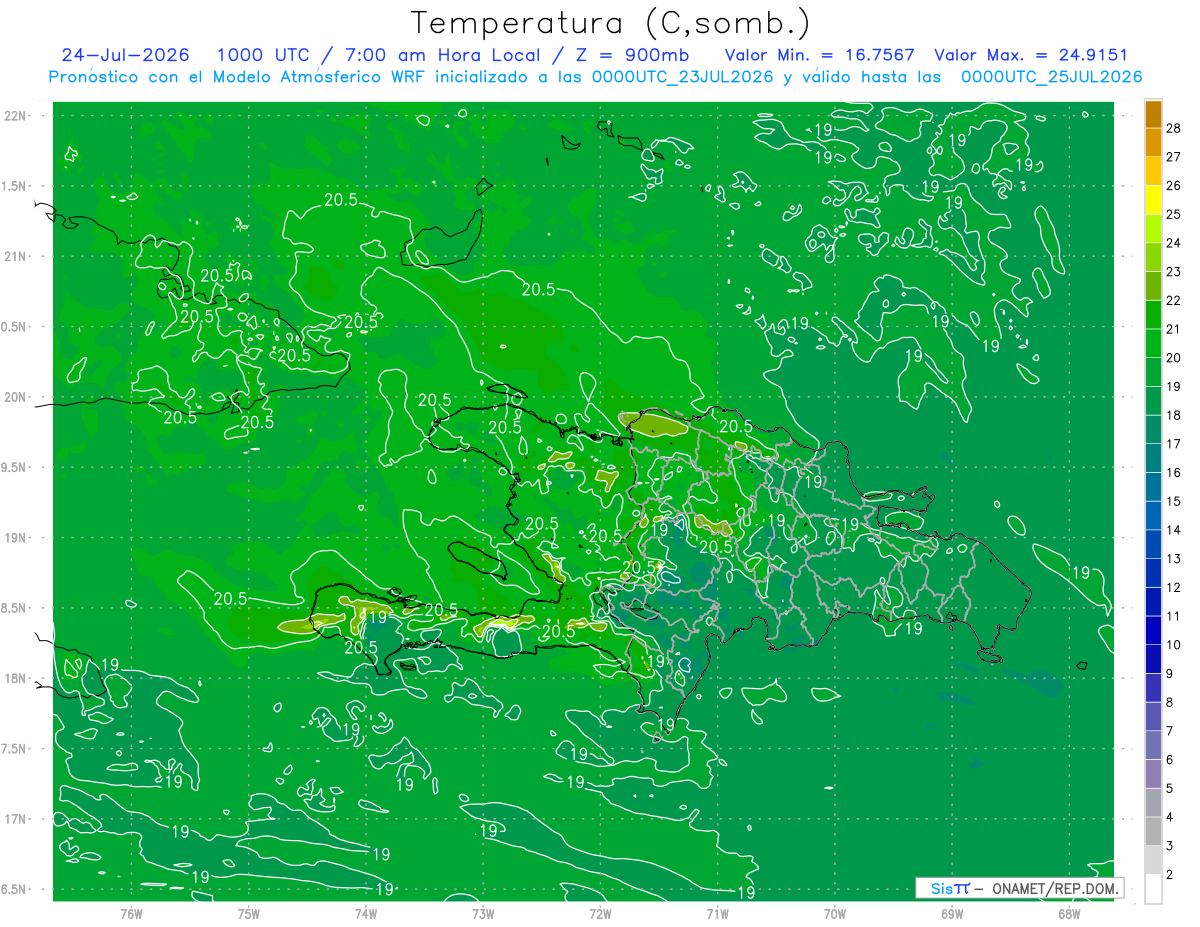Click the 15 label on the color scale
This screenshot has height=927, width=1200.
[1174, 501]
